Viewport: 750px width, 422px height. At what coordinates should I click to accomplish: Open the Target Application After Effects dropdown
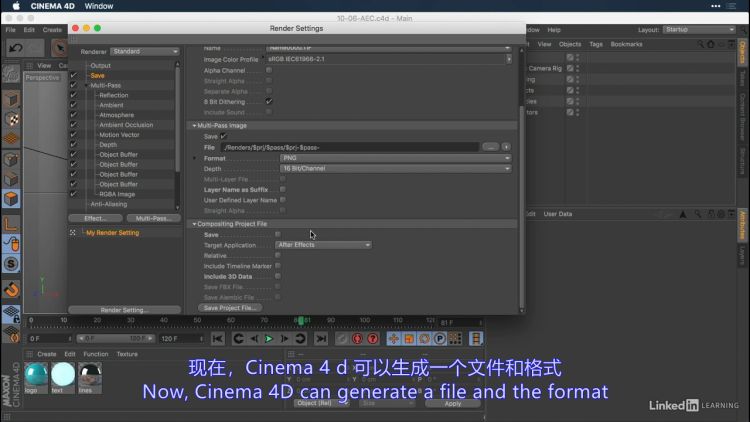coord(323,245)
